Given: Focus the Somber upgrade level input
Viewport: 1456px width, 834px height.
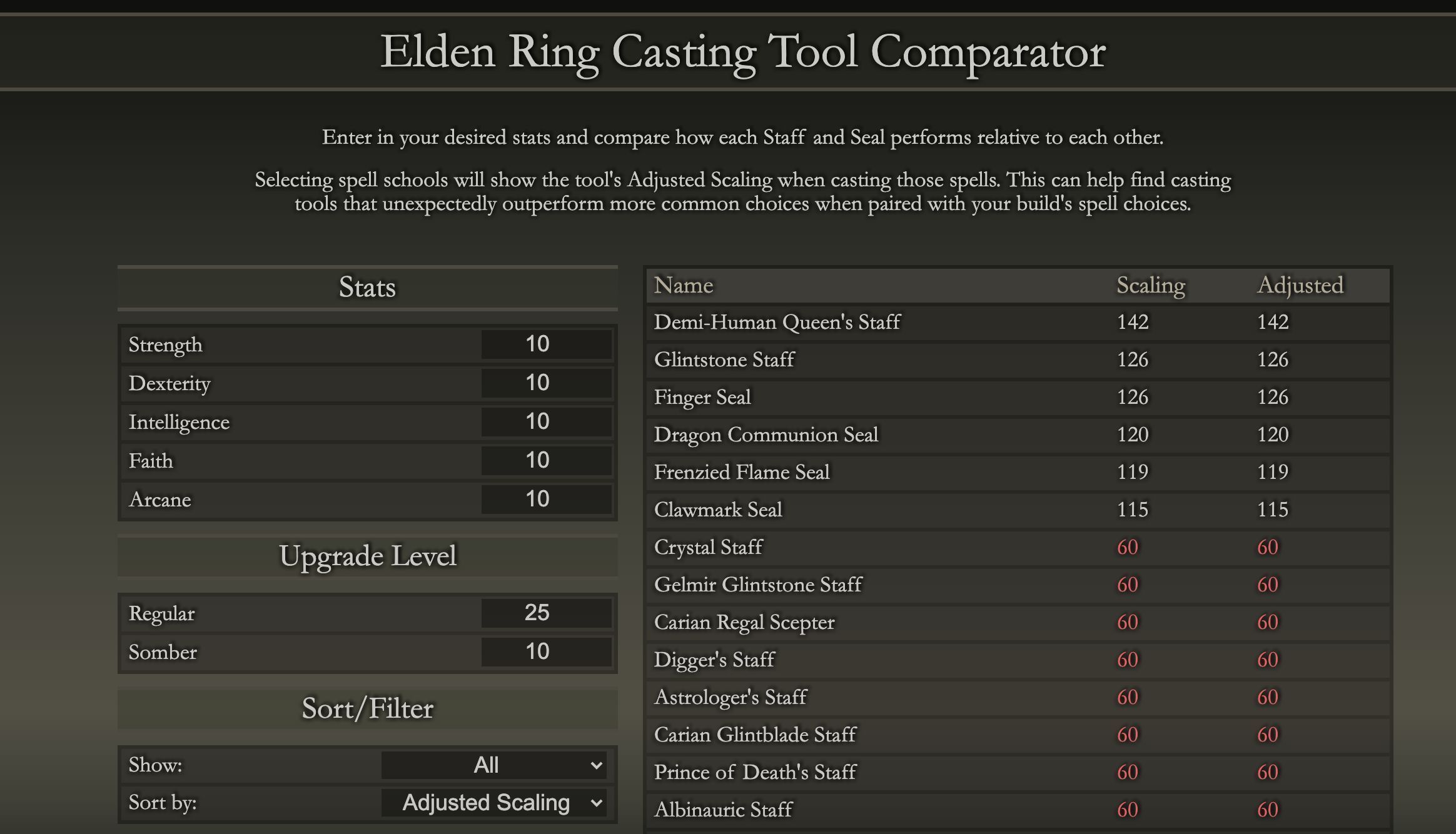Looking at the screenshot, I should (x=546, y=652).
